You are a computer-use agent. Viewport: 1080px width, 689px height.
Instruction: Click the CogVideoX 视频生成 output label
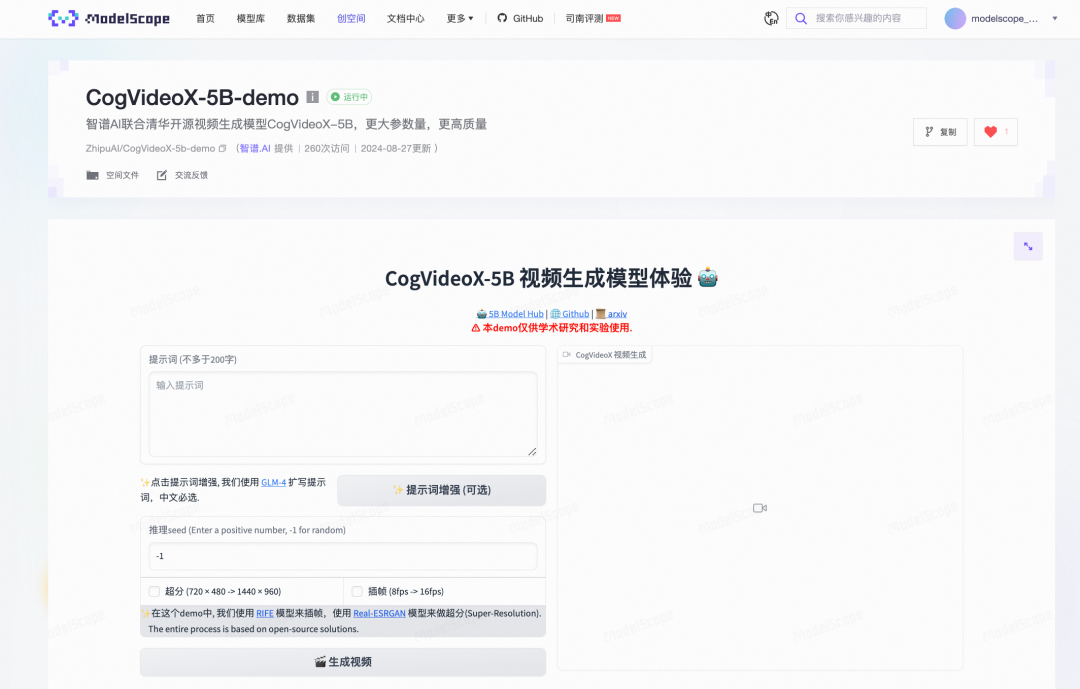604,355
